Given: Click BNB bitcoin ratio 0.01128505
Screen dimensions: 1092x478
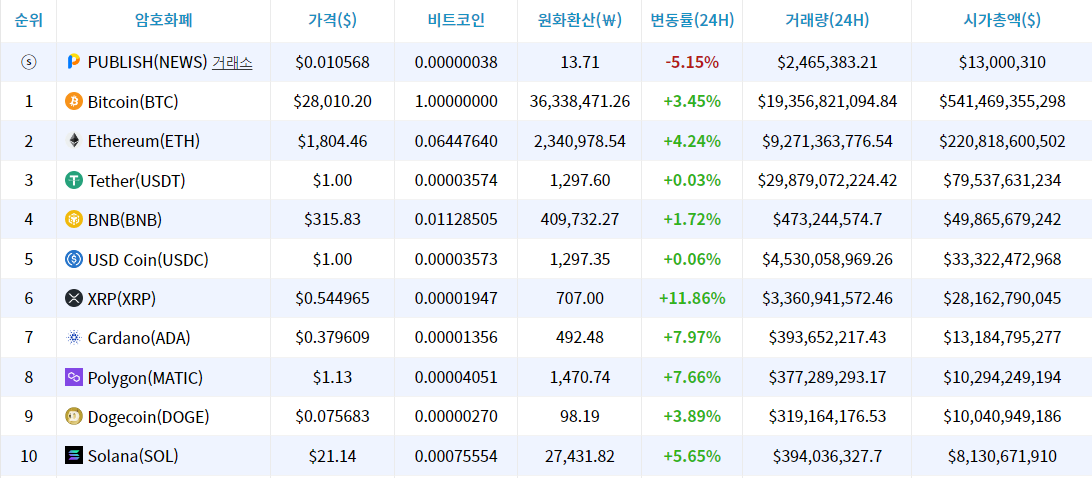Looking at the screenshot, I should point(456,219).
